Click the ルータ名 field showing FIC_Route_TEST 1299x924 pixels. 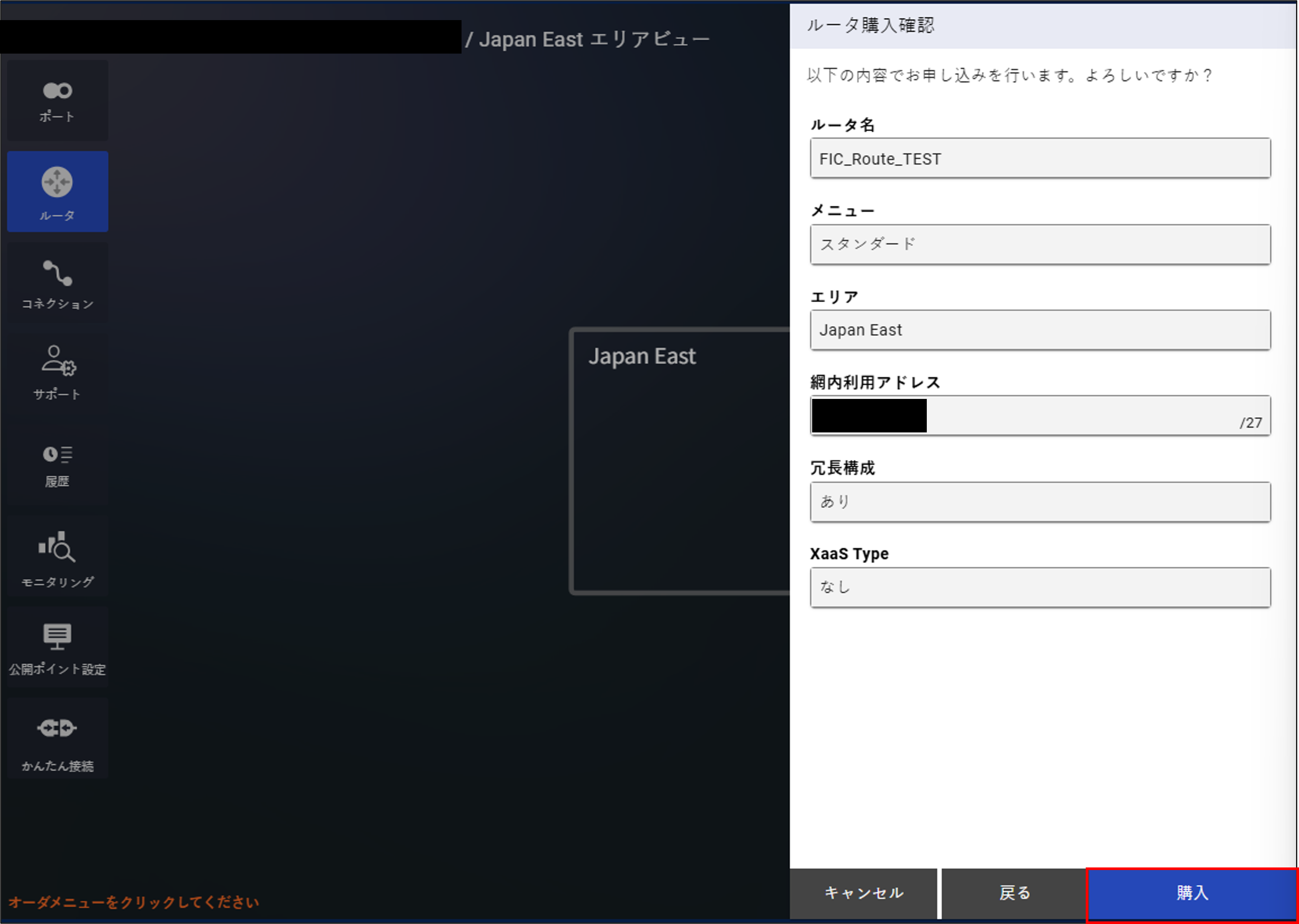(1040, 158)
